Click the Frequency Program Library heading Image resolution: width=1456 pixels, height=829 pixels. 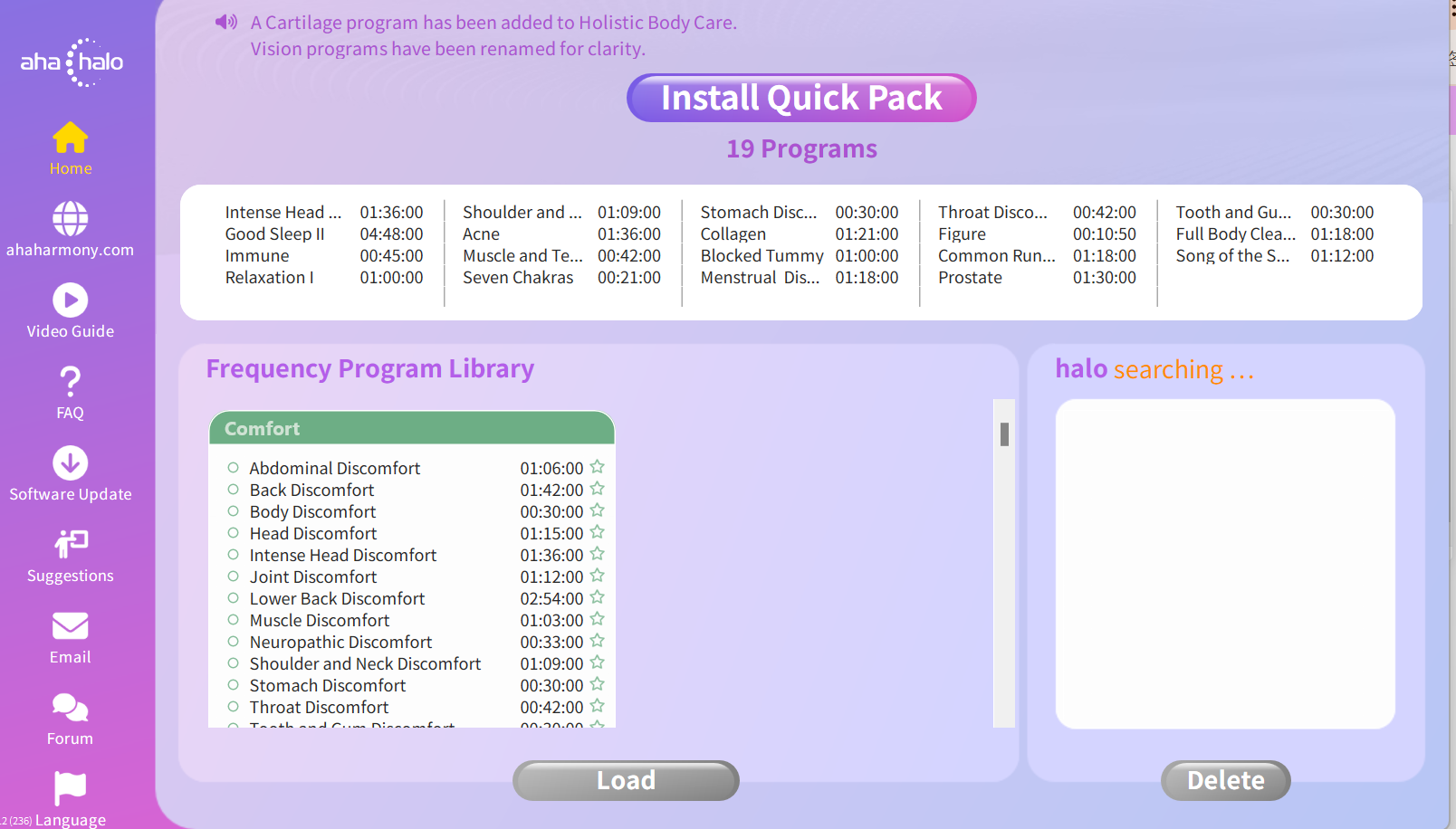pyautogui.click(x=369, y=368)
